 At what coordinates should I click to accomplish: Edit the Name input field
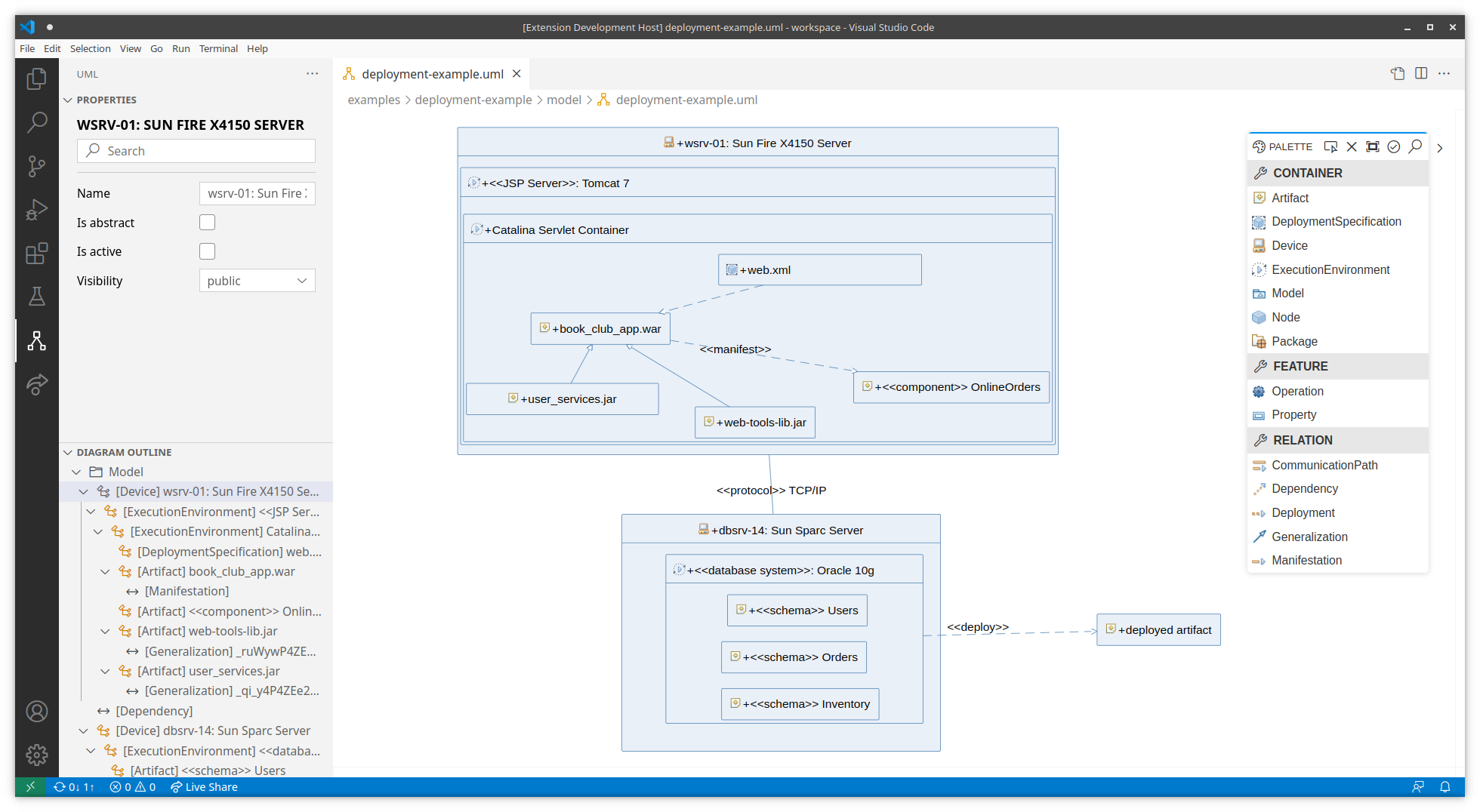pos(257,193)
